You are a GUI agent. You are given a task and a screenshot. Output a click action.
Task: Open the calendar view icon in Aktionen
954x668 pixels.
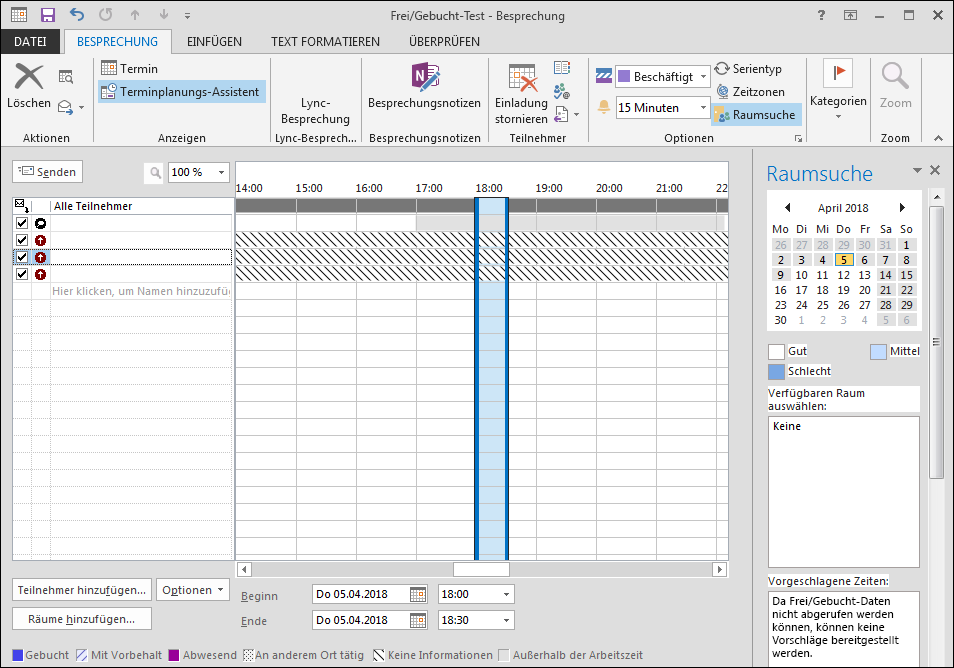pos(66,77)
